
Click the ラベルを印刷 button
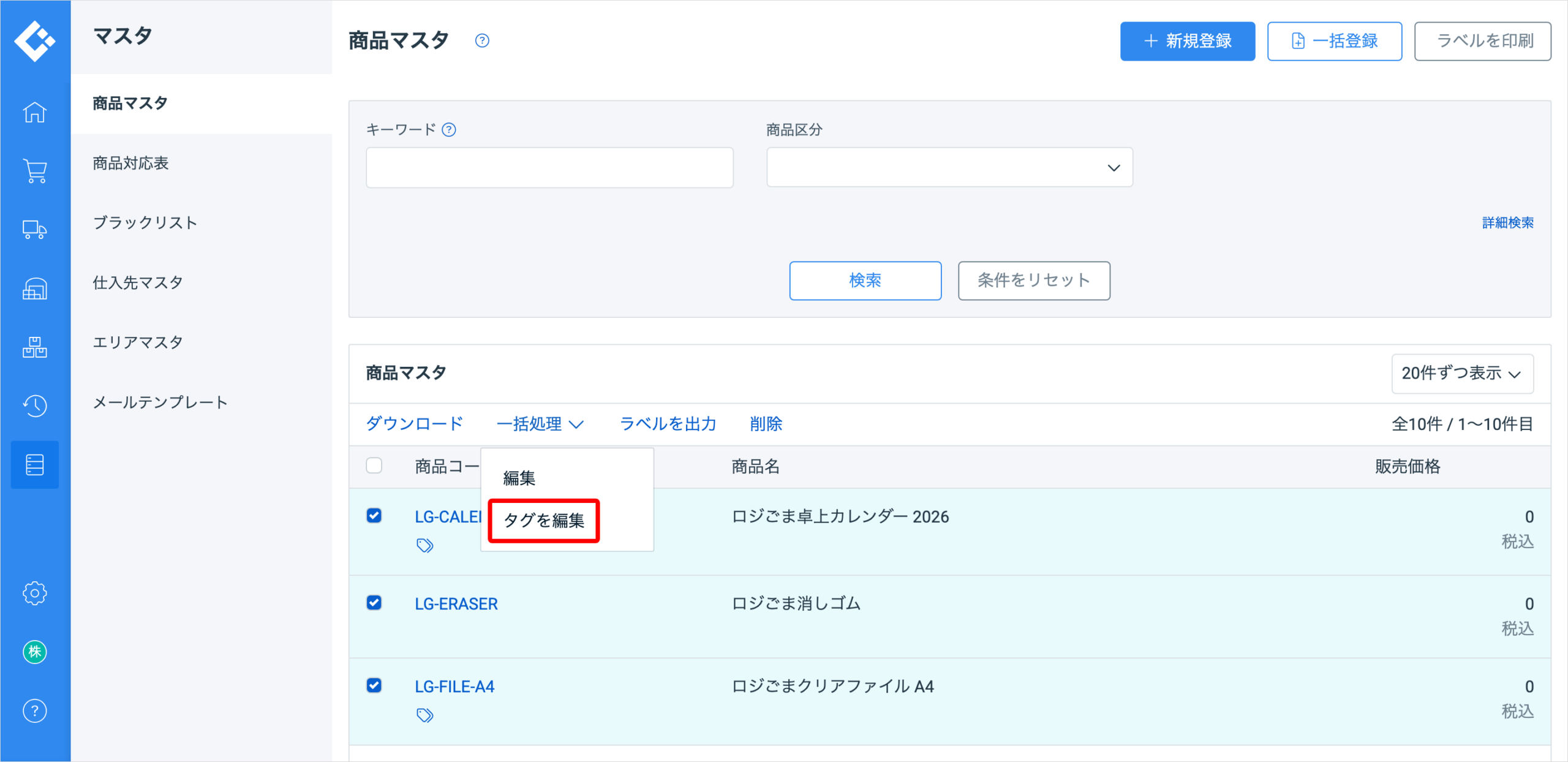1483,41
